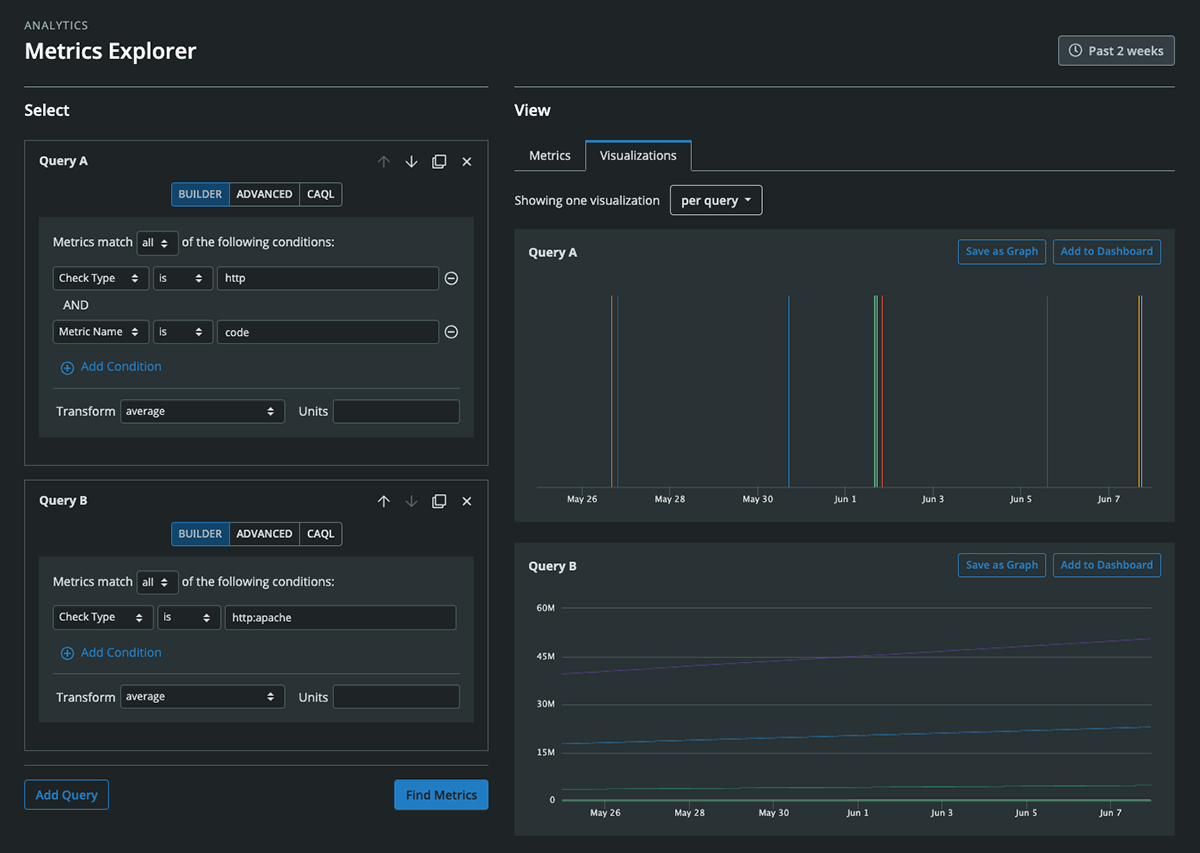Open the Transform average dropdown in Query A
The height and width of the screenshot is (853, 1200).
point(202,411)
